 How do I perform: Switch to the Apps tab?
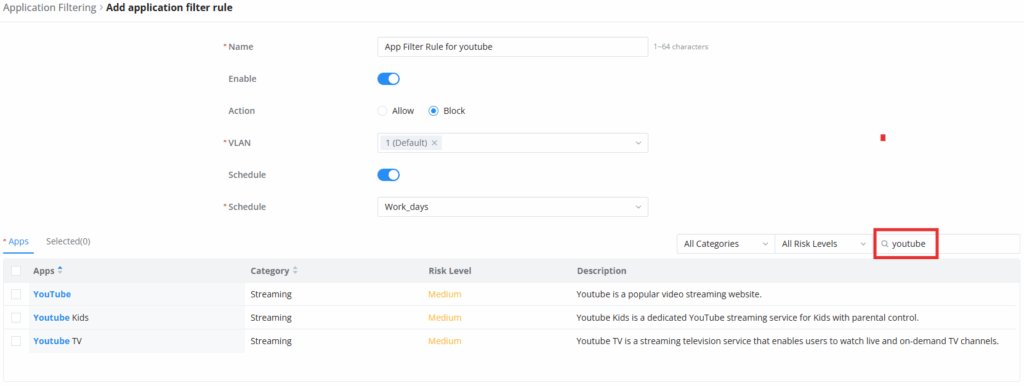point(18,242)
